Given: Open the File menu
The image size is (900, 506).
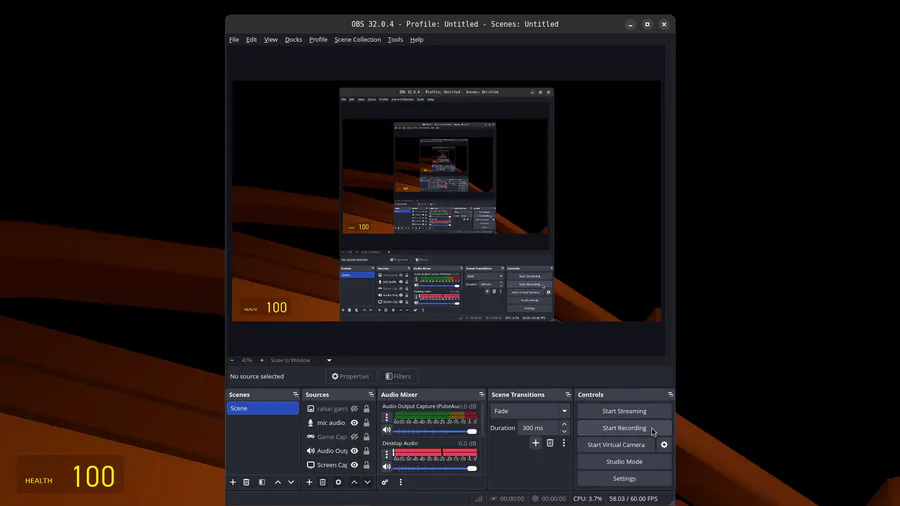Looking at the screenshot, I should pyautogui.click(x=234, y=40).
